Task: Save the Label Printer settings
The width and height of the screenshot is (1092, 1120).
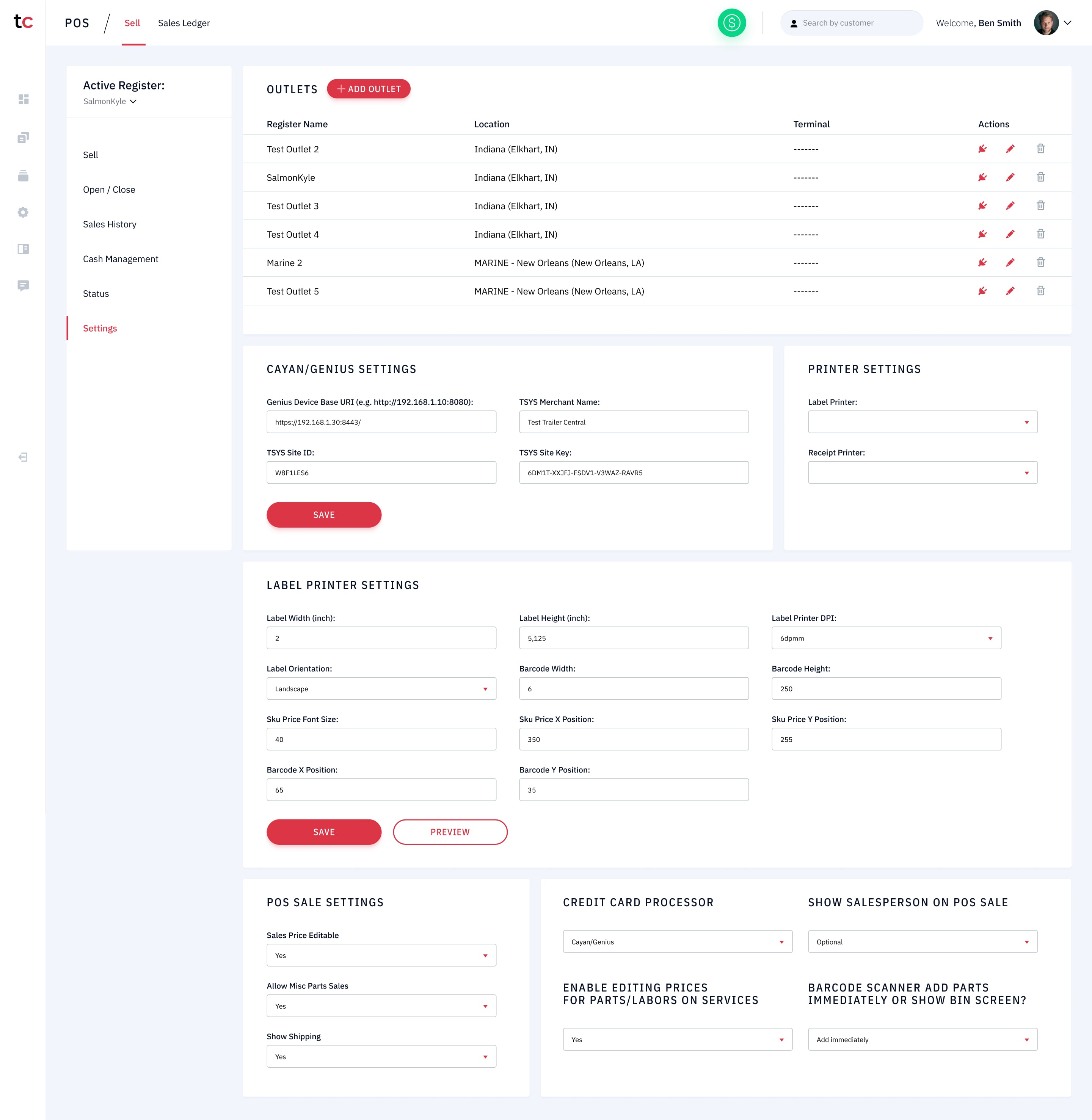Action: click(x=324, y=832)
